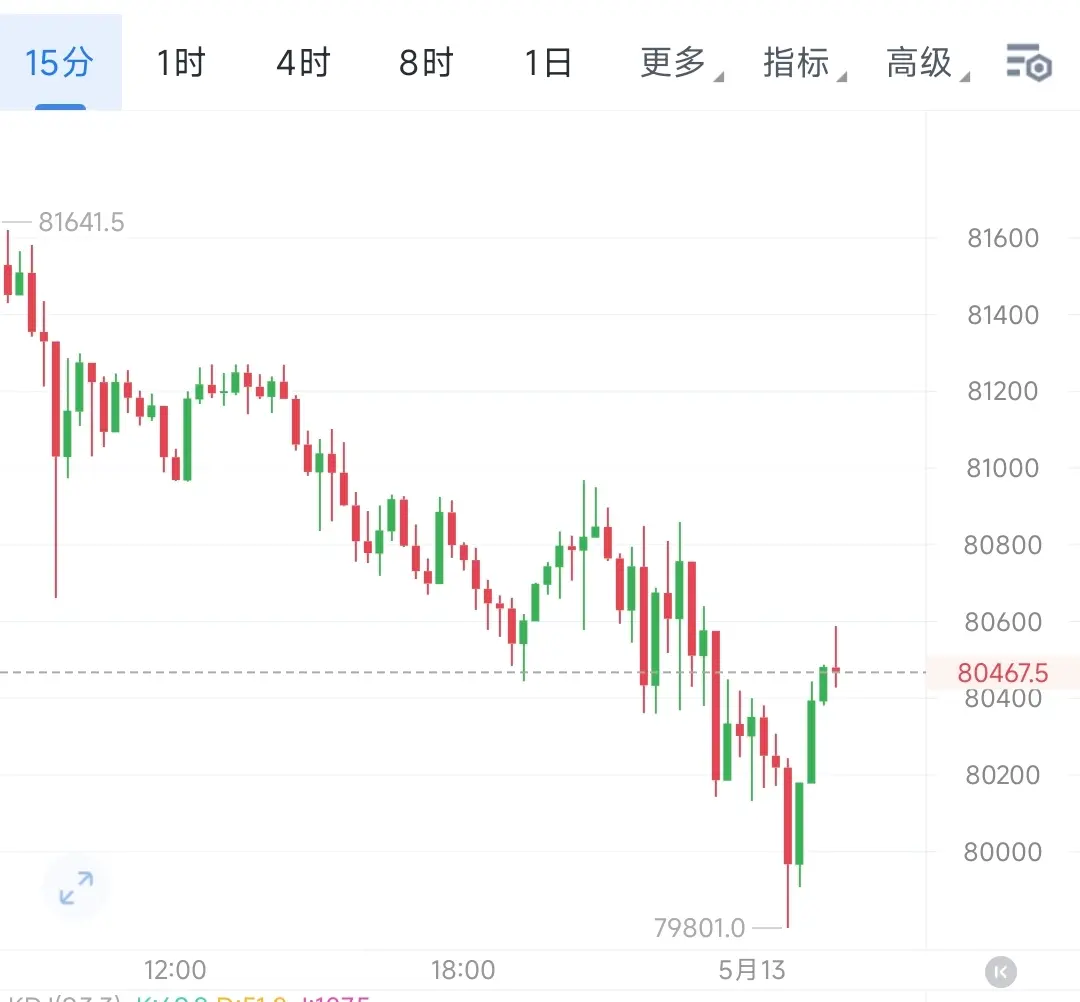Click the 12:00 time axis label
Viewport: 1080px width, 1002px height.
click(x=175, y=970)
